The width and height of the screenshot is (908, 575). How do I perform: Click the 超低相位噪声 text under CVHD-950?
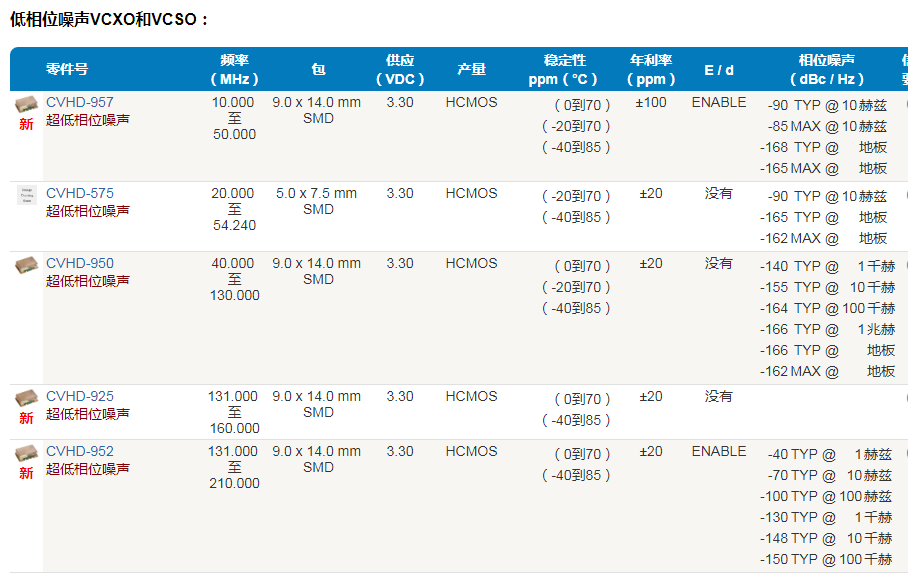coord(88,281)
